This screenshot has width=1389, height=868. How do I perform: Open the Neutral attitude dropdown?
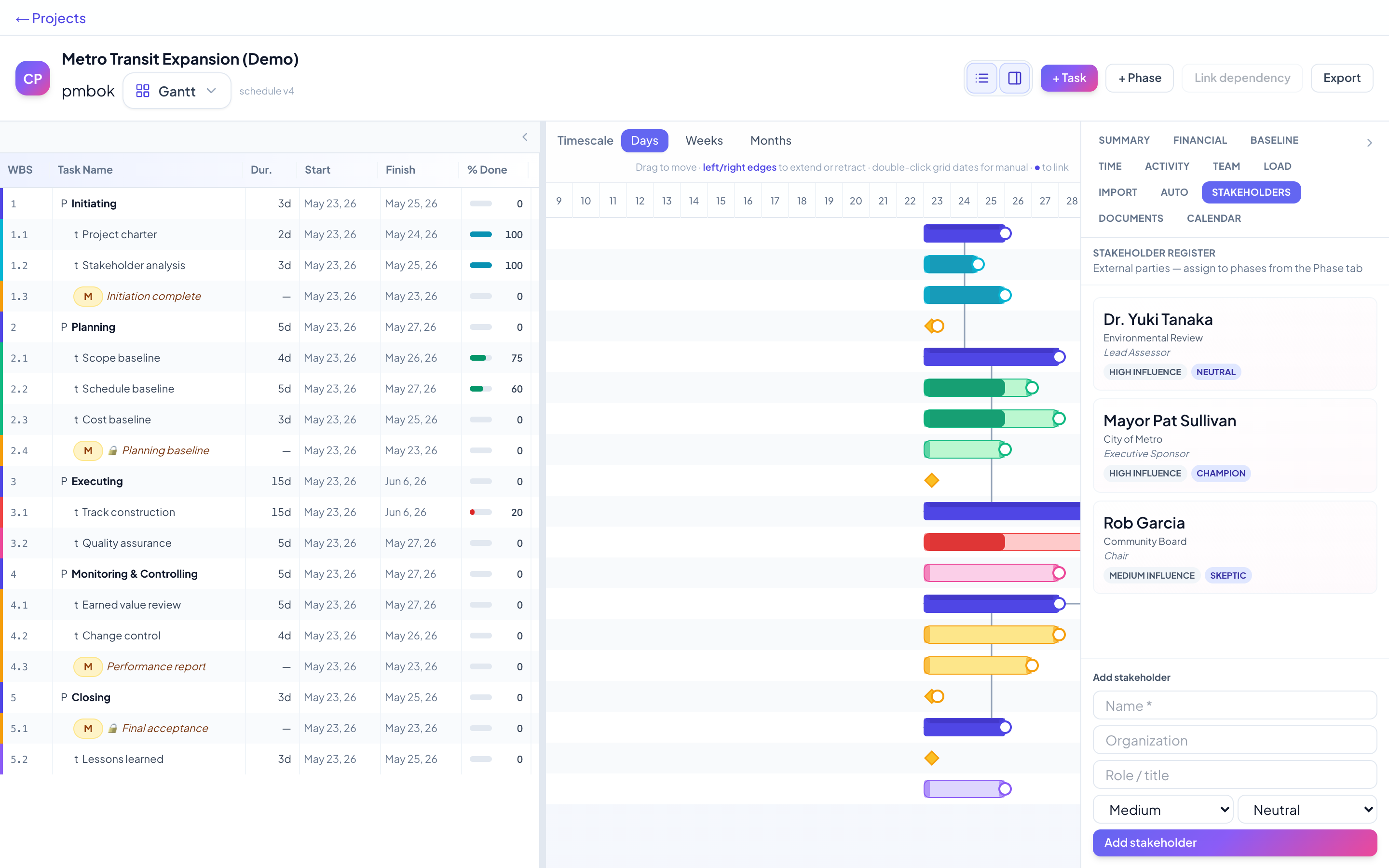(x=1307, y=810)
